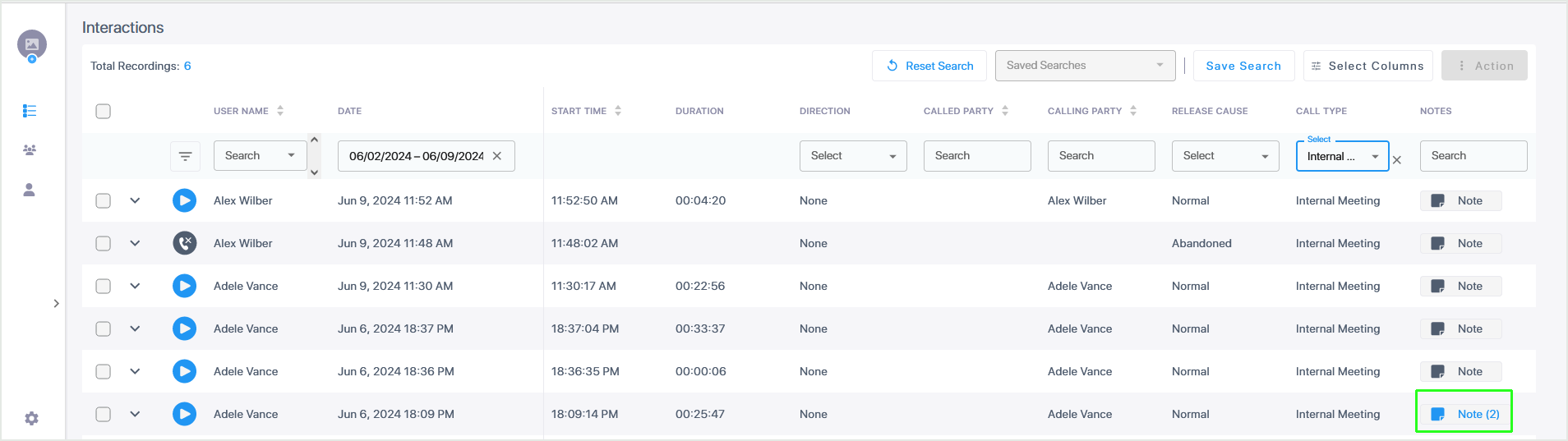This screenshot has height=441, width=1568.
Task: Click the abandoned call icon for Alex Wilber
Action: click(184, 243)
